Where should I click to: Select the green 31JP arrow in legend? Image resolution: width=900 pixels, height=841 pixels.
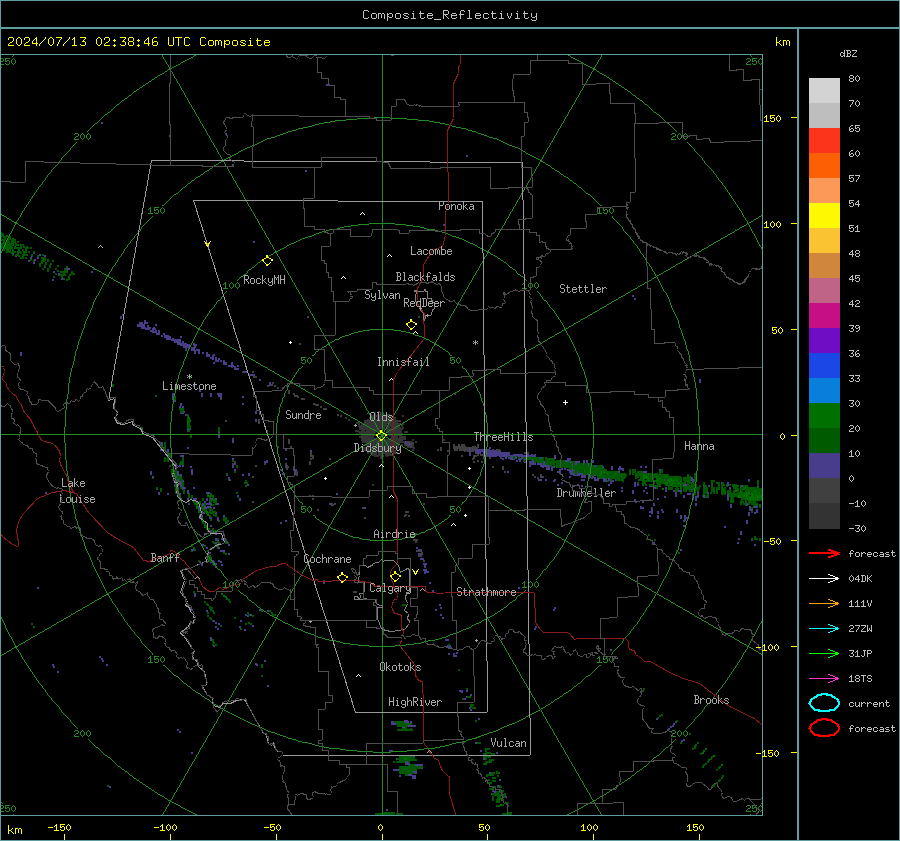coord(824,653)
